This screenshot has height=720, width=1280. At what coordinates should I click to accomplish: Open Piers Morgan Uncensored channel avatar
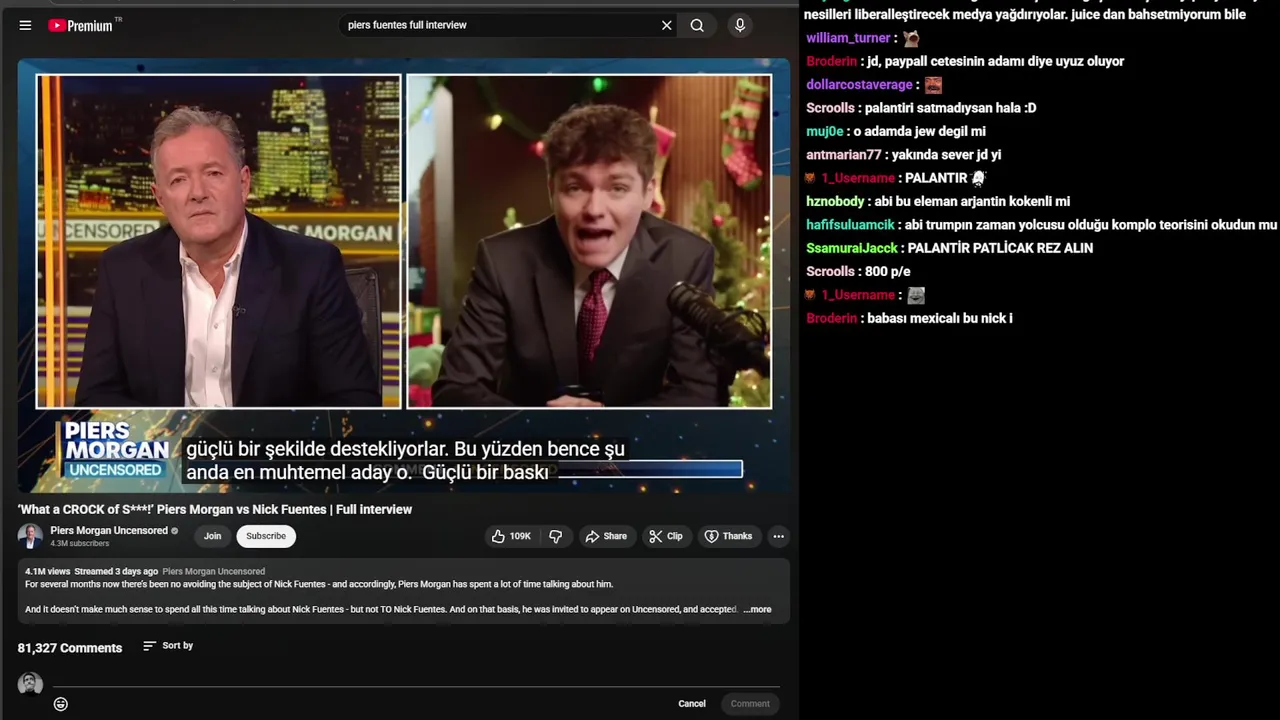tap(30, 536)
